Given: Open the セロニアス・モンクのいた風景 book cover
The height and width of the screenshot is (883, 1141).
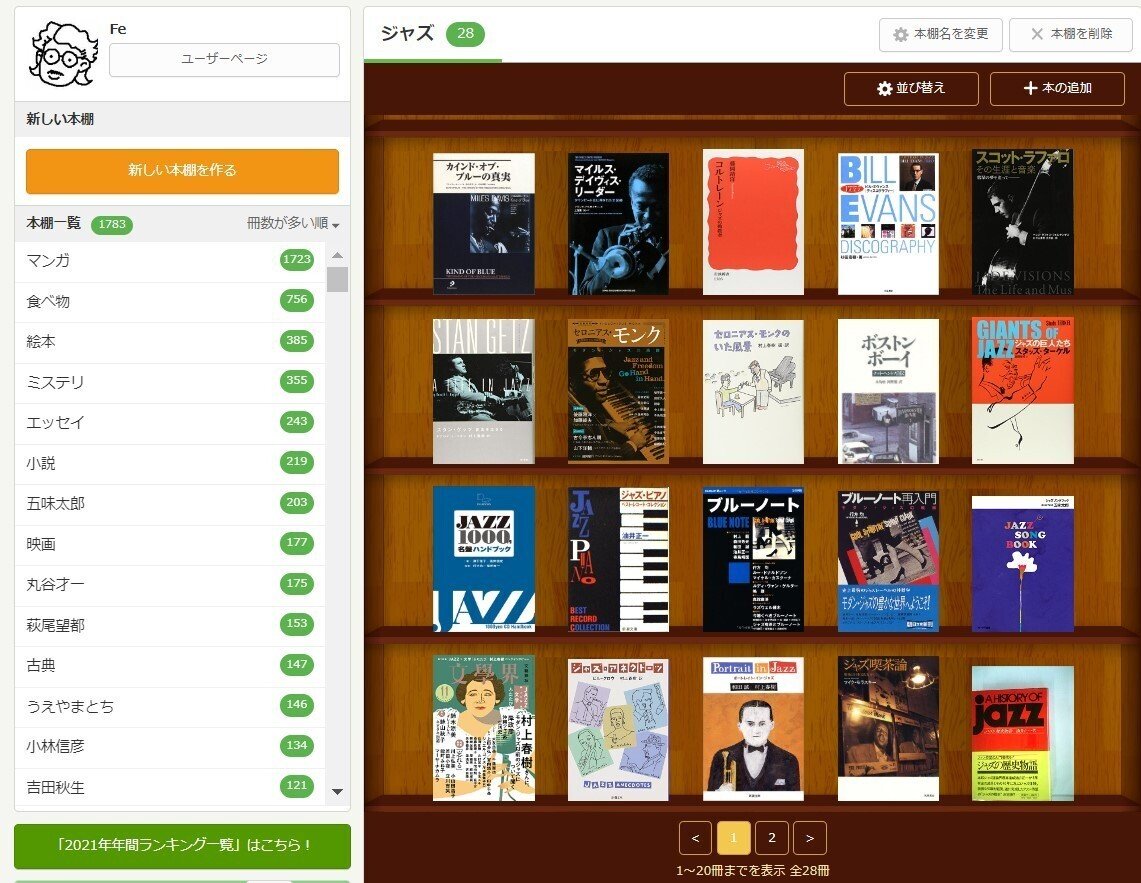Looking at the screenshot, I should (x=753, y=392).
